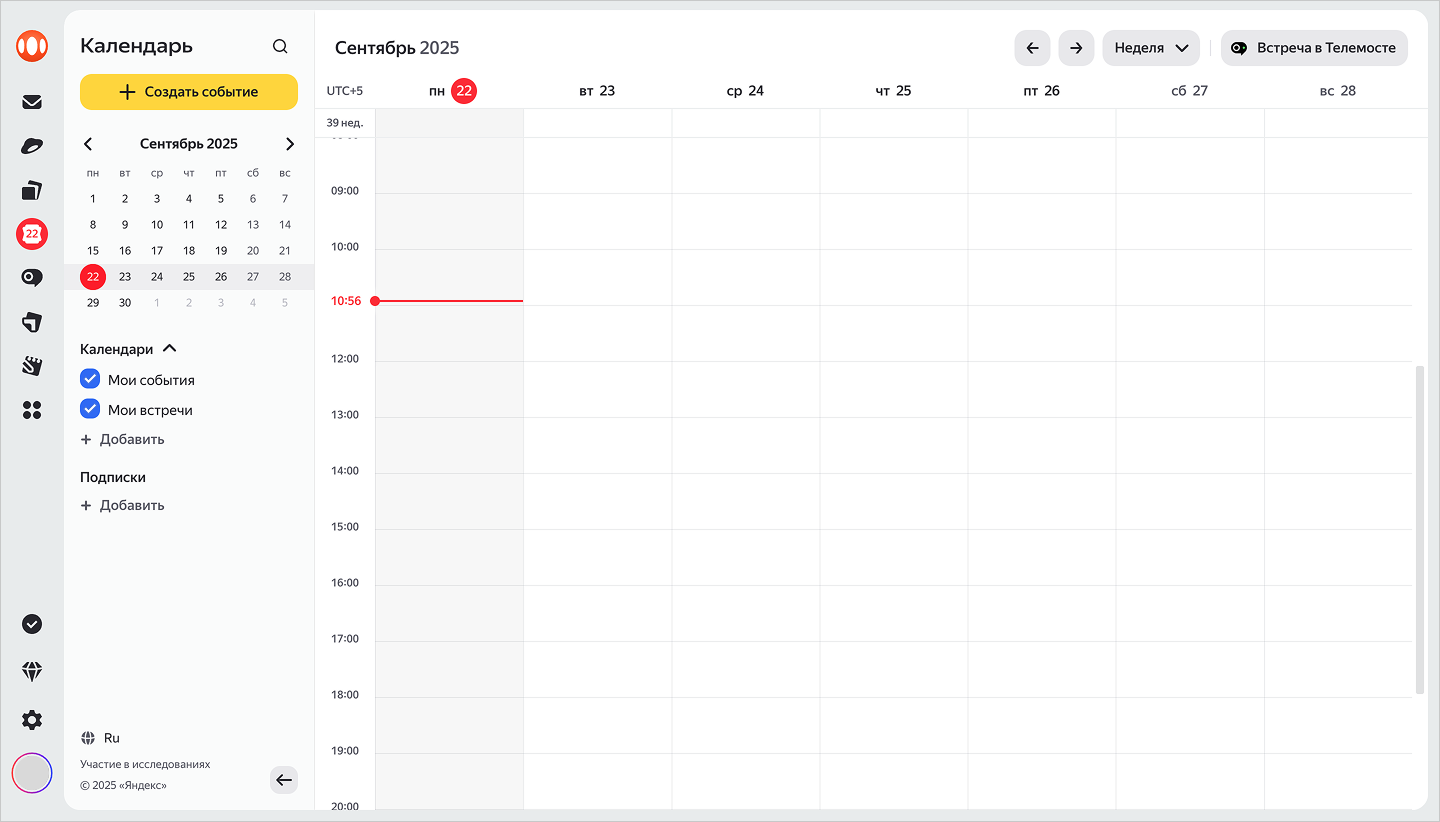
Task: Show next month in the mini calendar
Action: coord(290,144)
